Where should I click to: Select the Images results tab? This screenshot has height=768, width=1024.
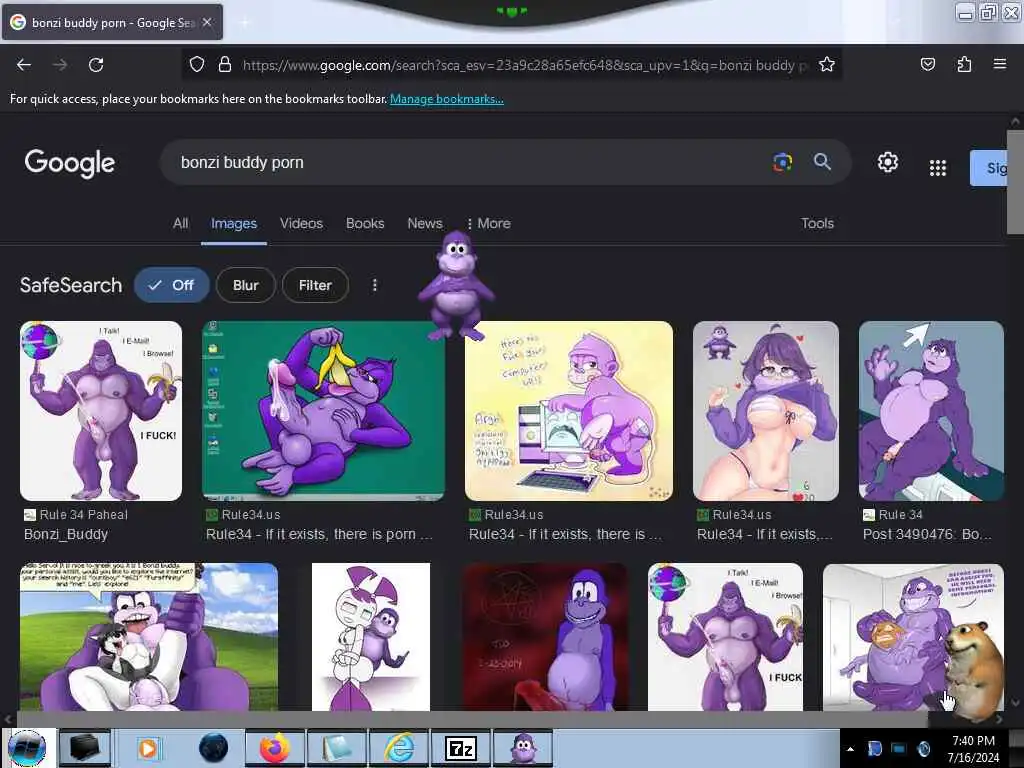click(234, 223)
